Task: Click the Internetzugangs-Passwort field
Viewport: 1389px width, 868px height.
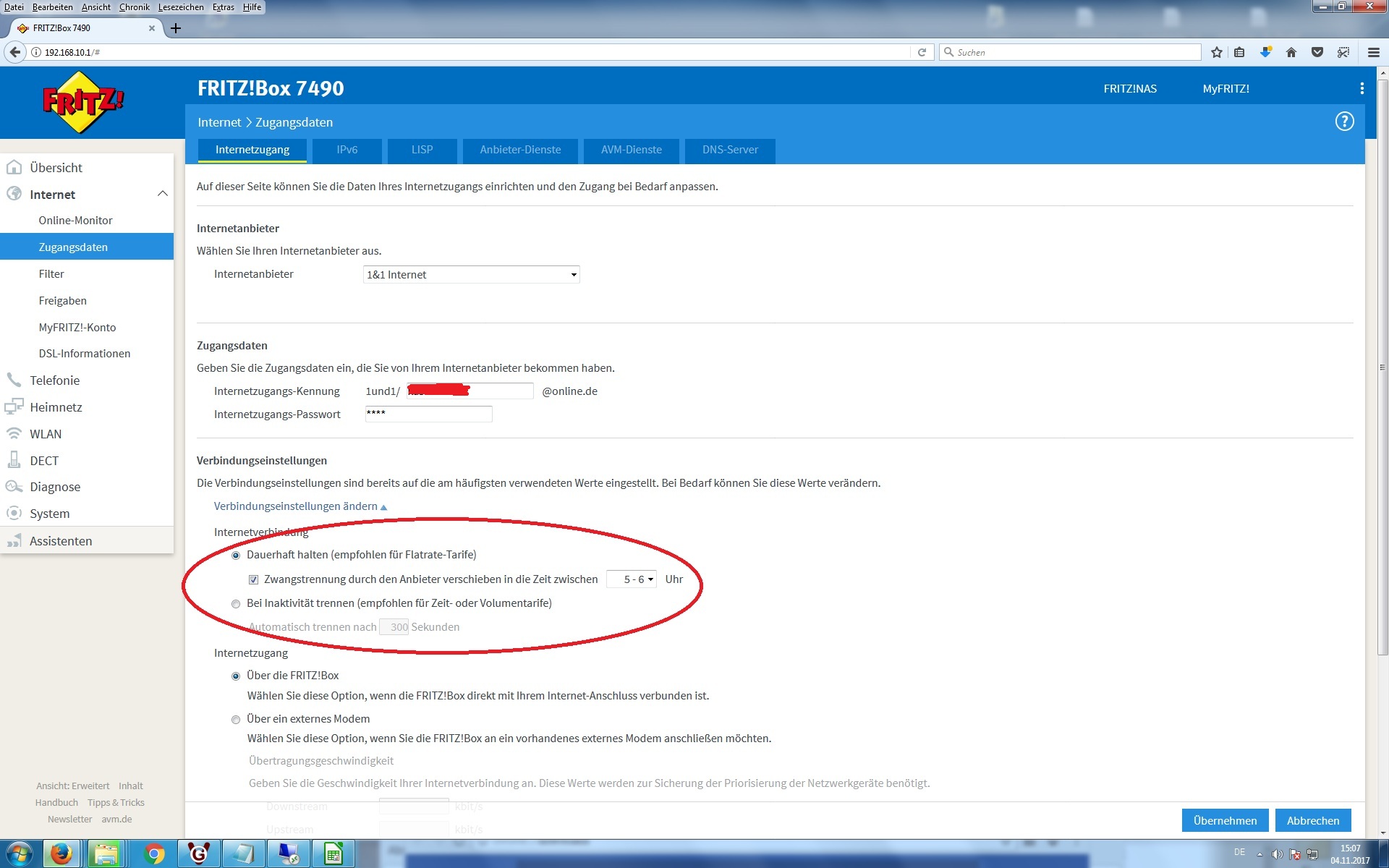Action: pos(428,414)
